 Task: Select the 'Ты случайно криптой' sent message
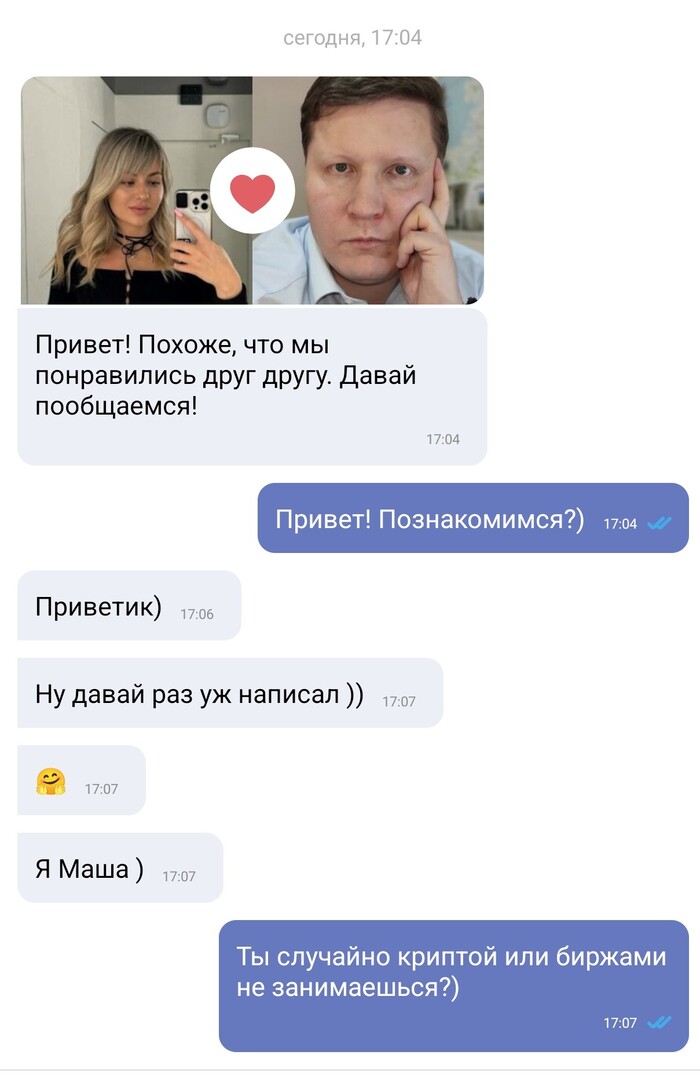pos(453,986)
